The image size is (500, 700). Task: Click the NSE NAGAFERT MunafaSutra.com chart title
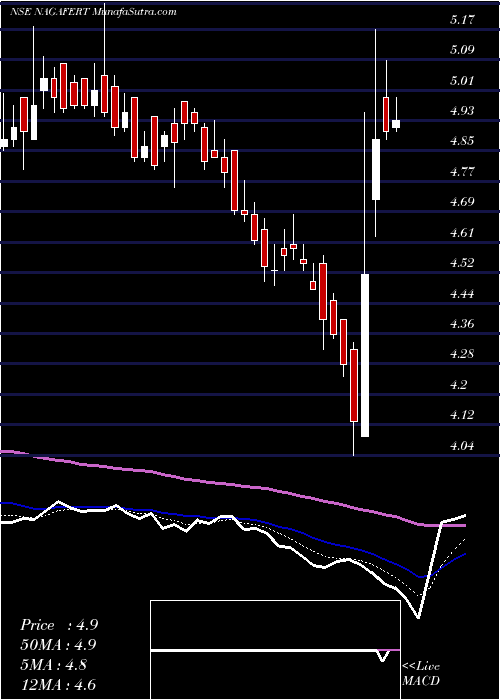(x=93, y=12)
